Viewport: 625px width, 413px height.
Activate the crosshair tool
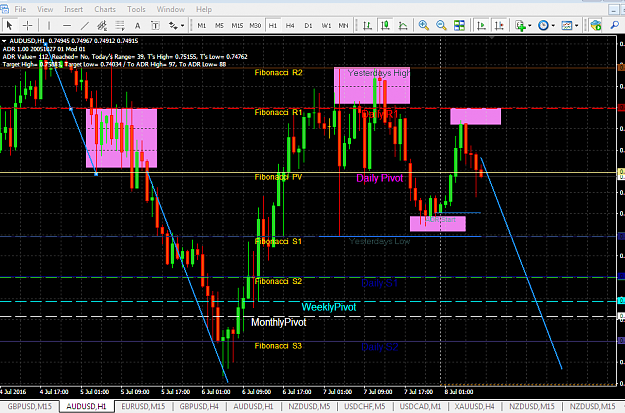click(28, 26)
